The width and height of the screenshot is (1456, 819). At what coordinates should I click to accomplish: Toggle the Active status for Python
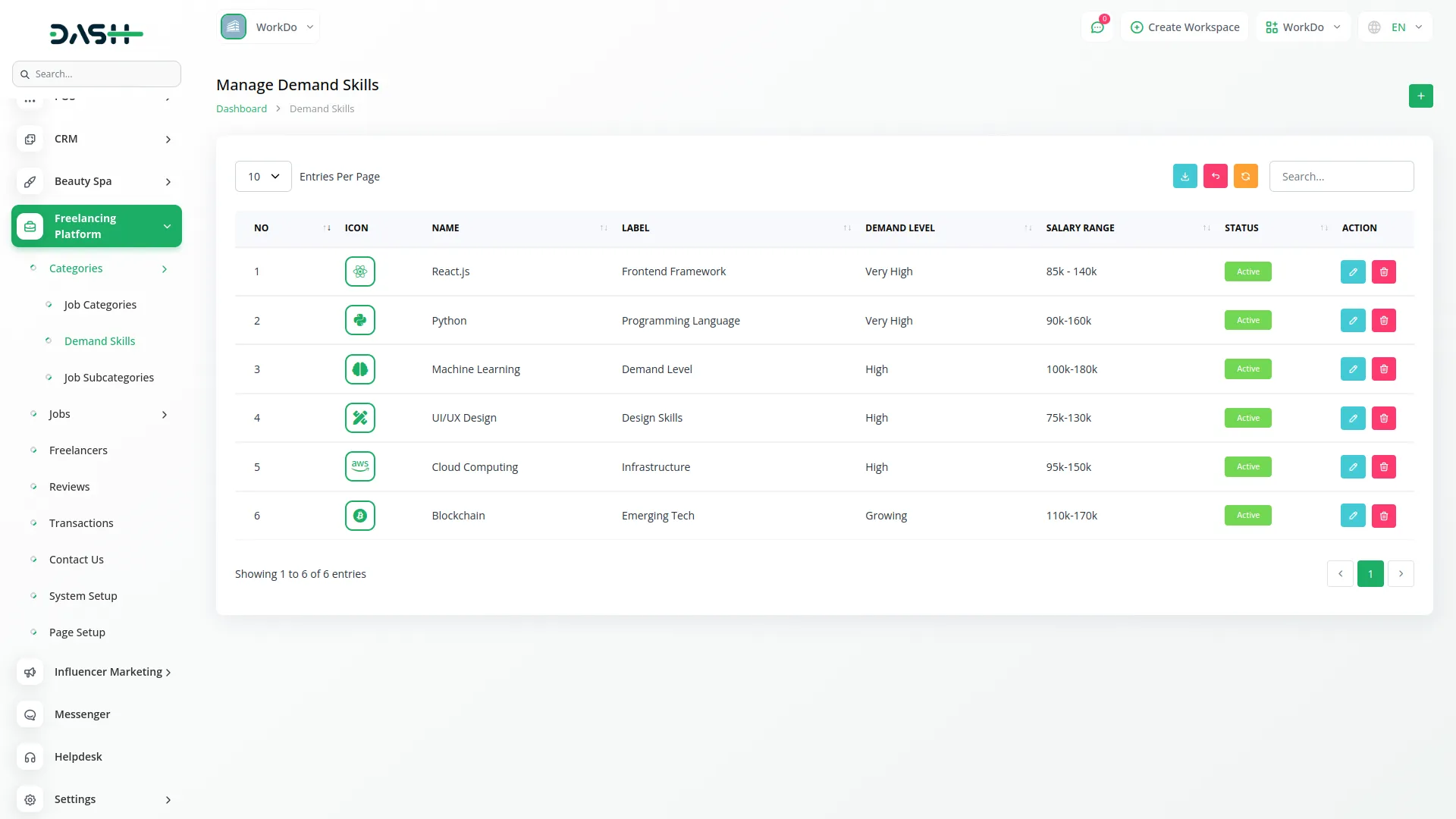[x=1247, y=320]
